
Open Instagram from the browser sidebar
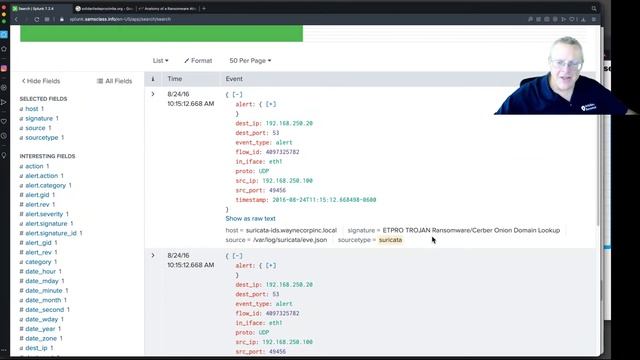click(4, 68)
